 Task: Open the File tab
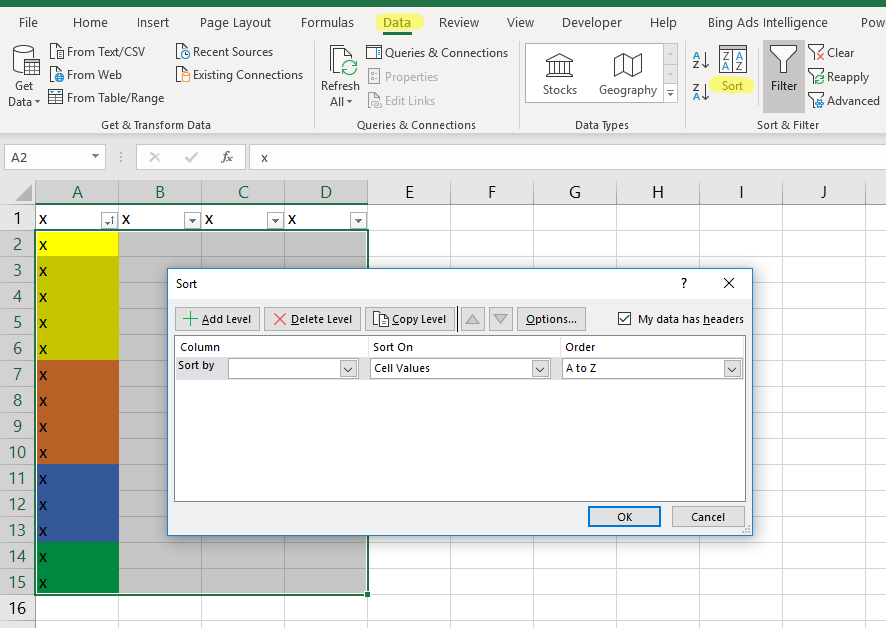[x=28, y=23]
